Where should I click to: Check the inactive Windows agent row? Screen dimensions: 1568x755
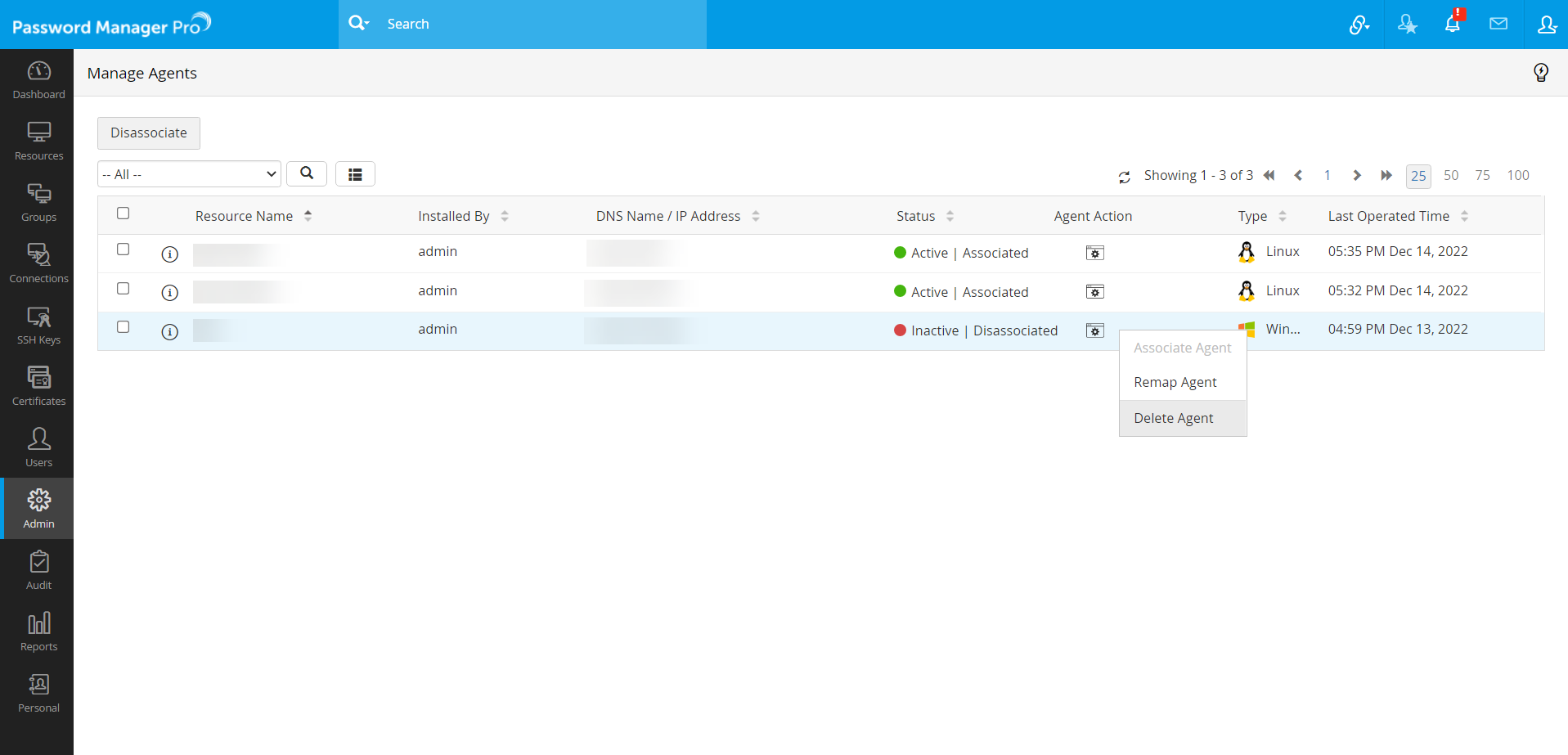click(124, 327)
